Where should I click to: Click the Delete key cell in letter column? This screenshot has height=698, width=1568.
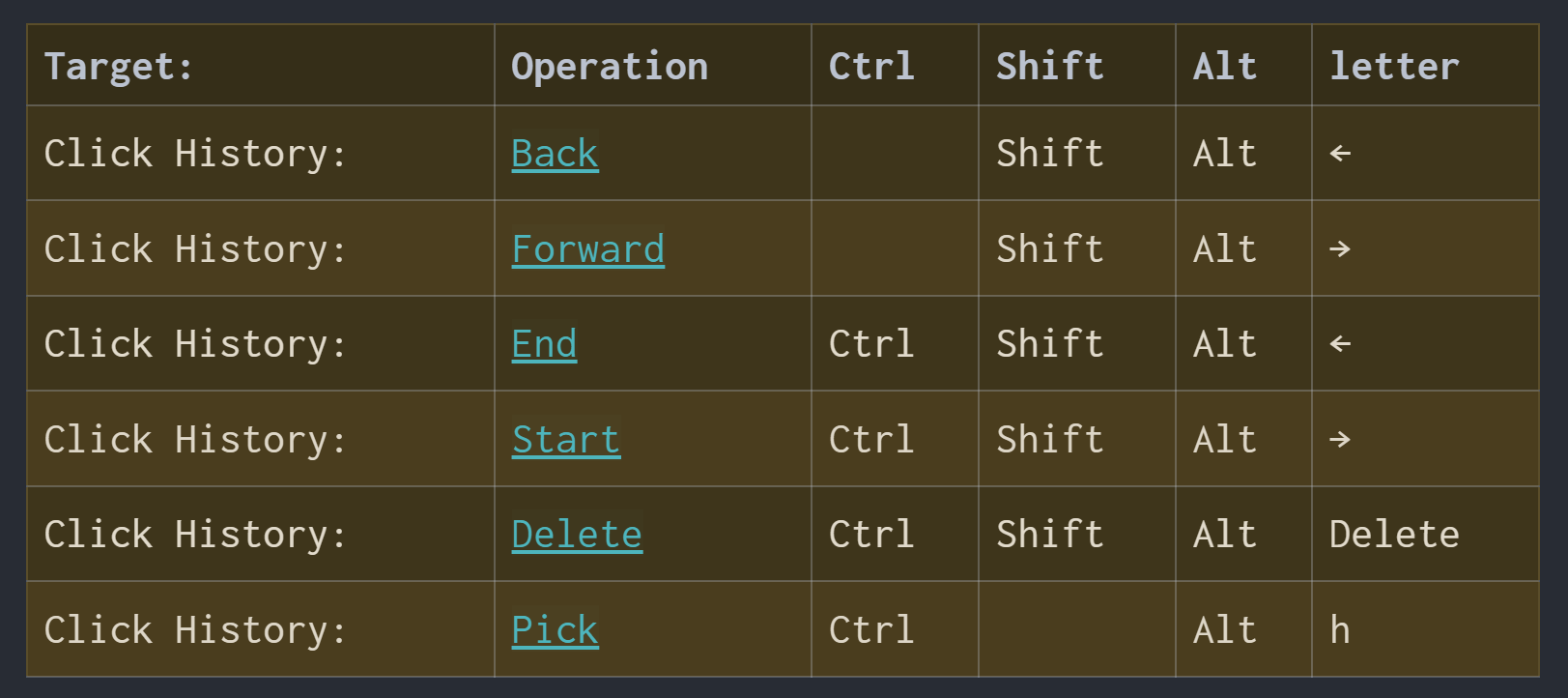tap(1394, 535)
